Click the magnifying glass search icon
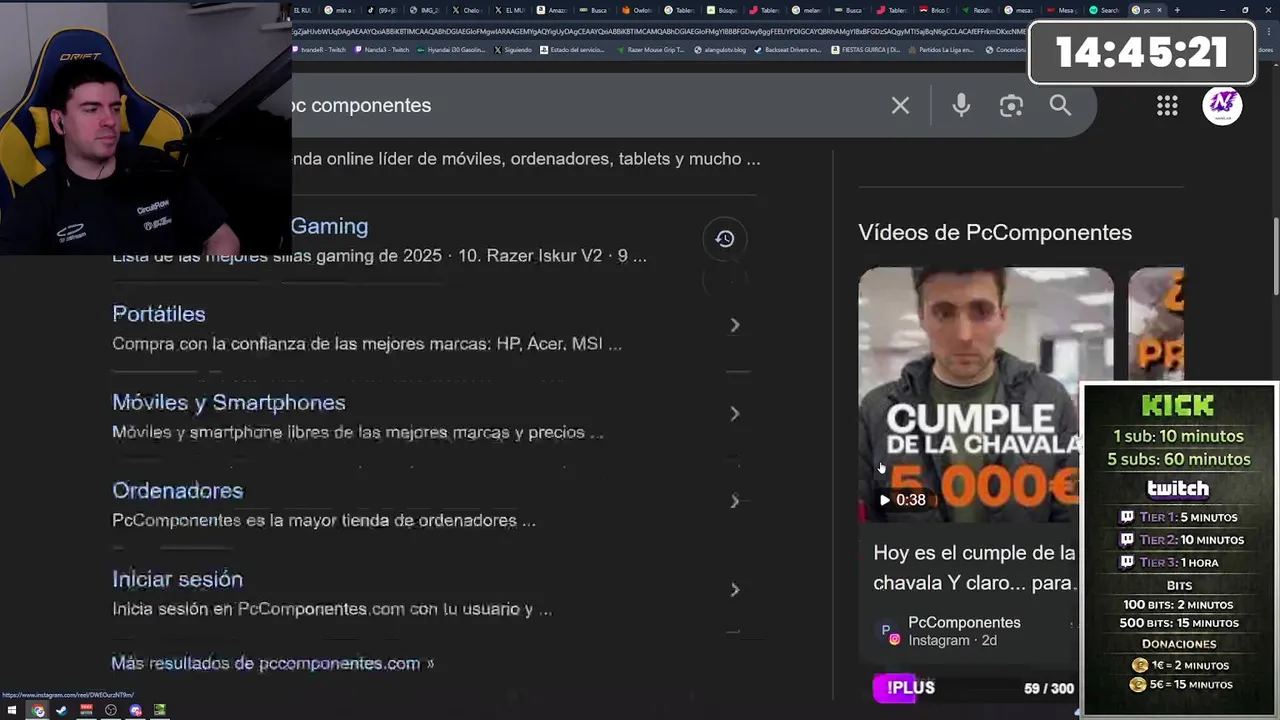This screenshot has width=1280, height=720. (x=1060, y=105)
